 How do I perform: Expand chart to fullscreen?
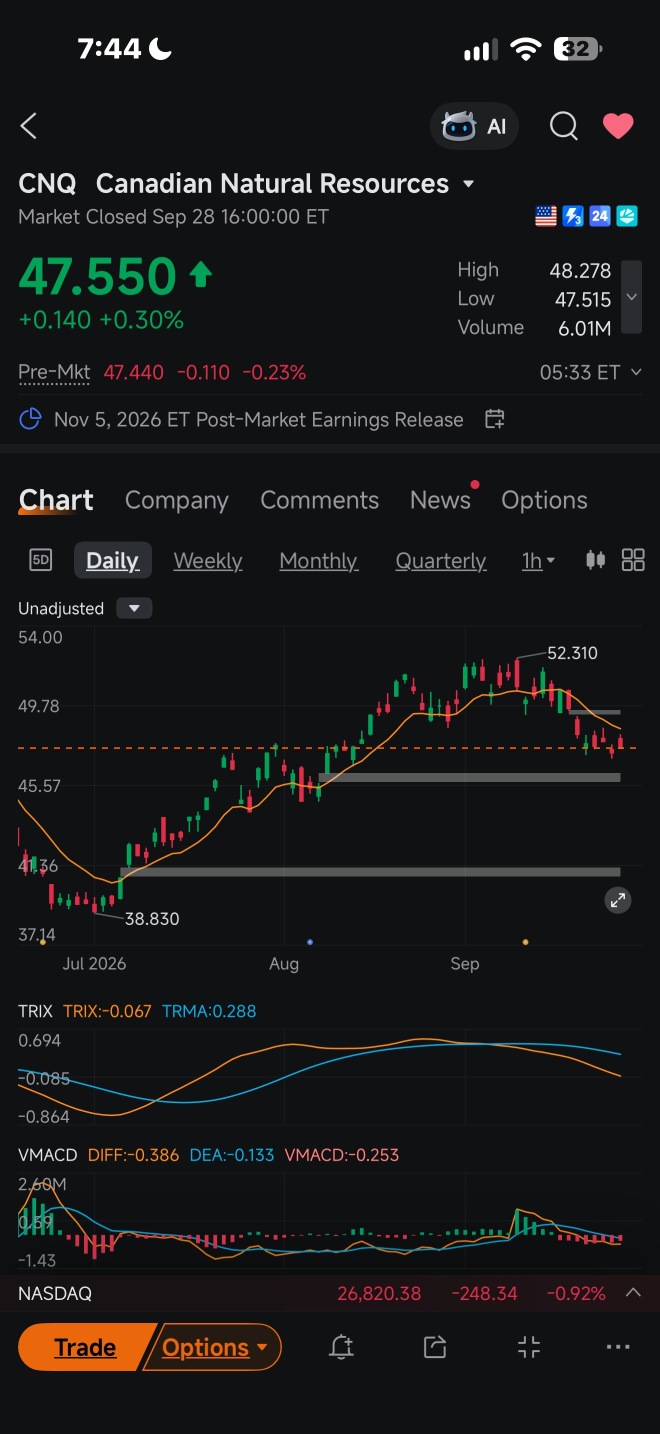pos(618,900)
